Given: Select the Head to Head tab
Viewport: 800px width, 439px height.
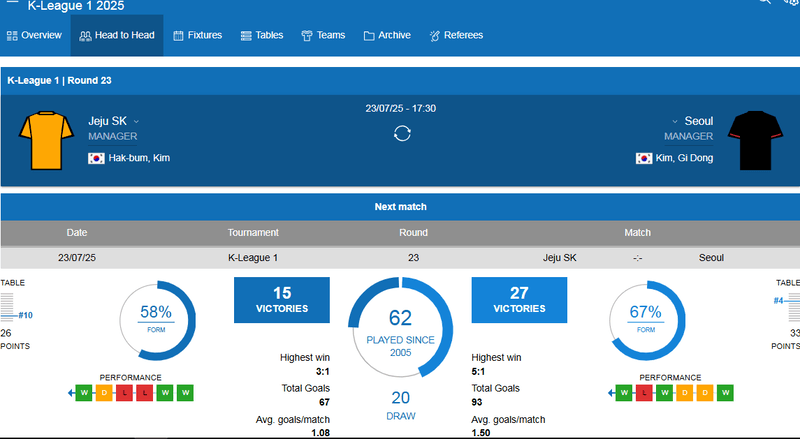Looking at the screenshot, I should 117,35.
